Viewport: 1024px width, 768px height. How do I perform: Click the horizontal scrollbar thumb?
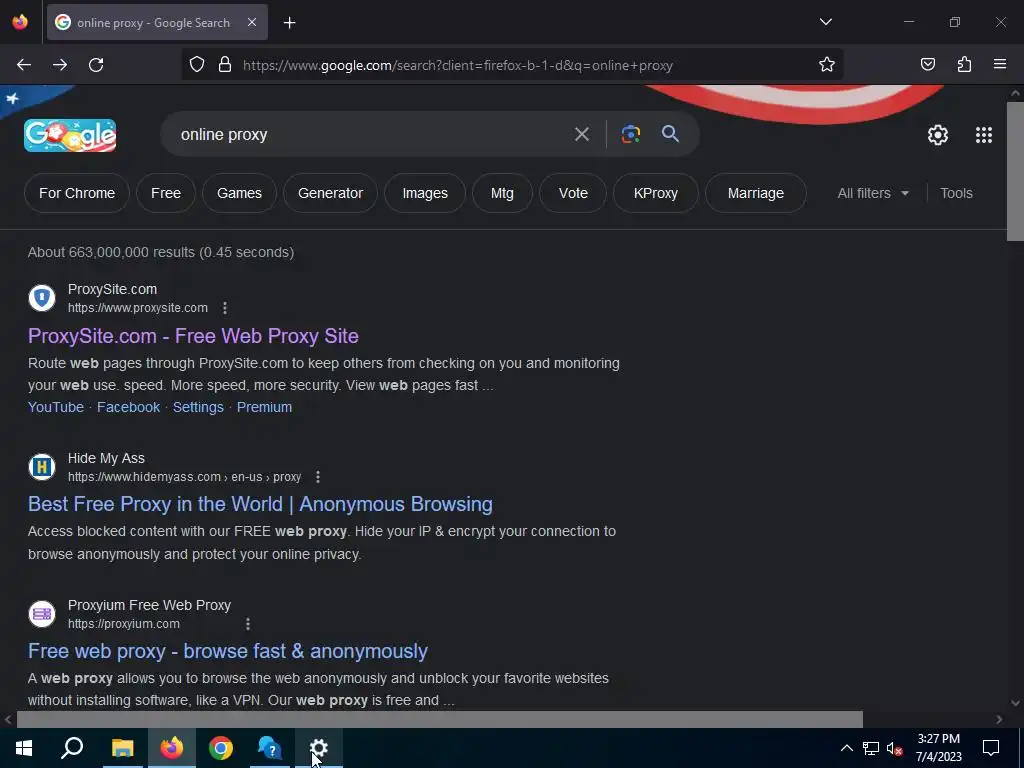(440, 719)
